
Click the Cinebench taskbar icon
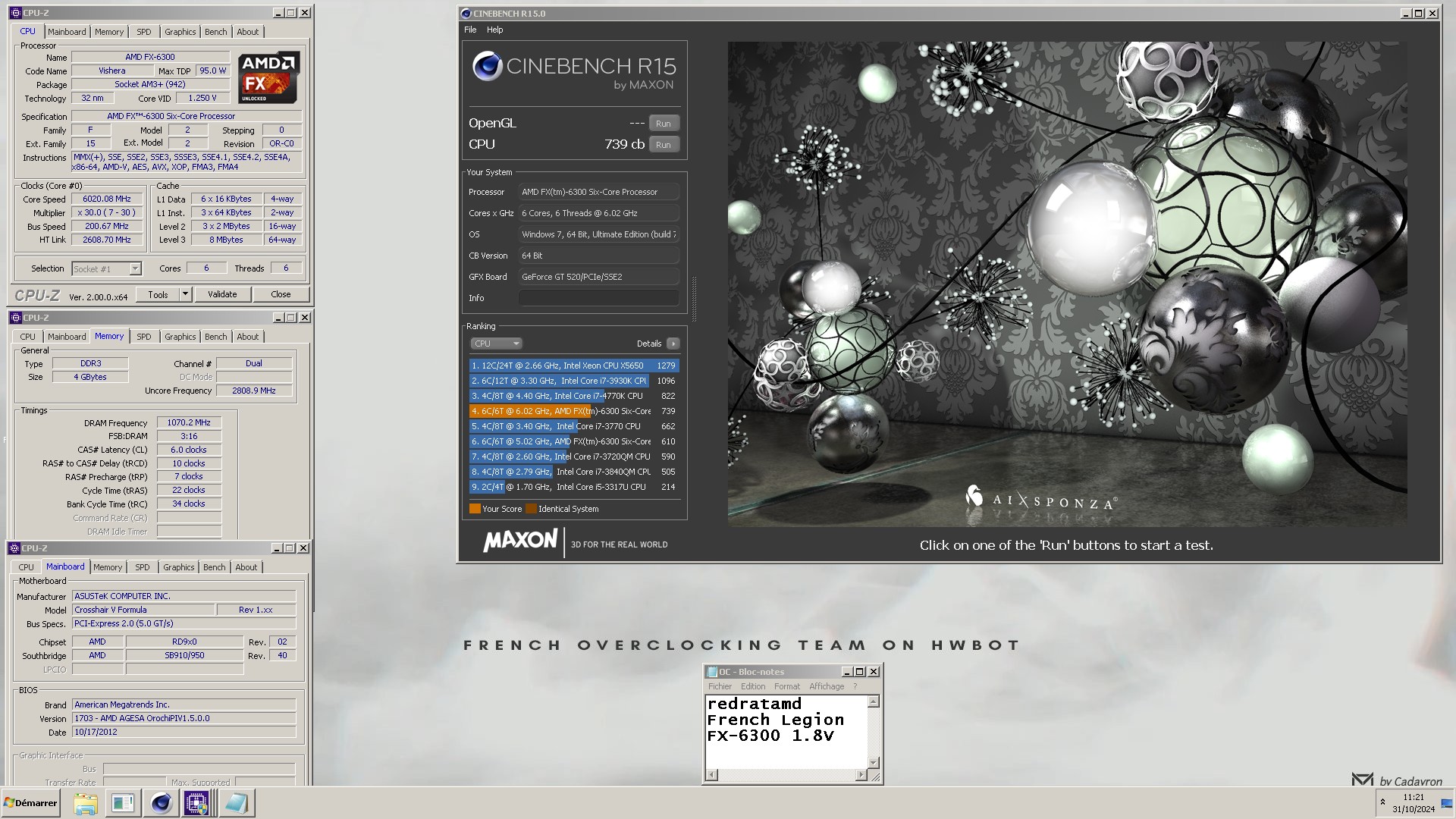(x=161, y=803)
